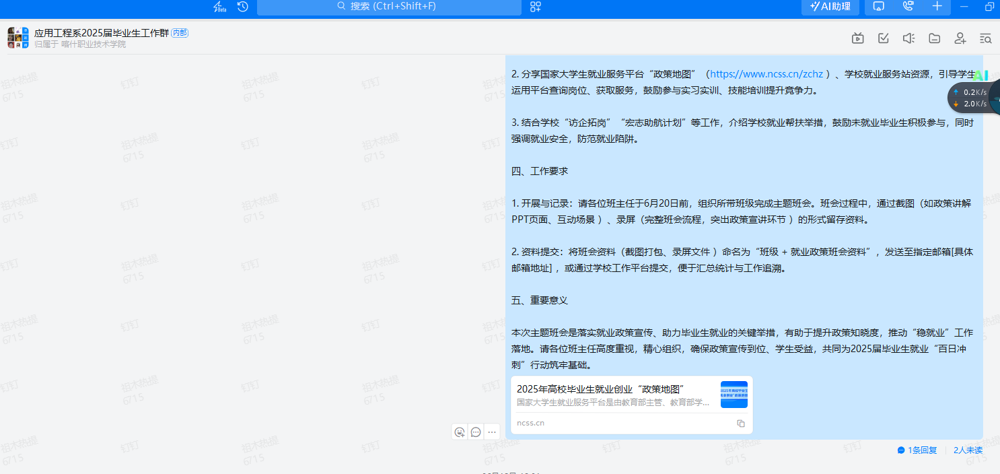Image resolution: width=1000 pixels, height=474 pixels.
Task: Reply to message with comment bubble icon
Action: [476, 432]
